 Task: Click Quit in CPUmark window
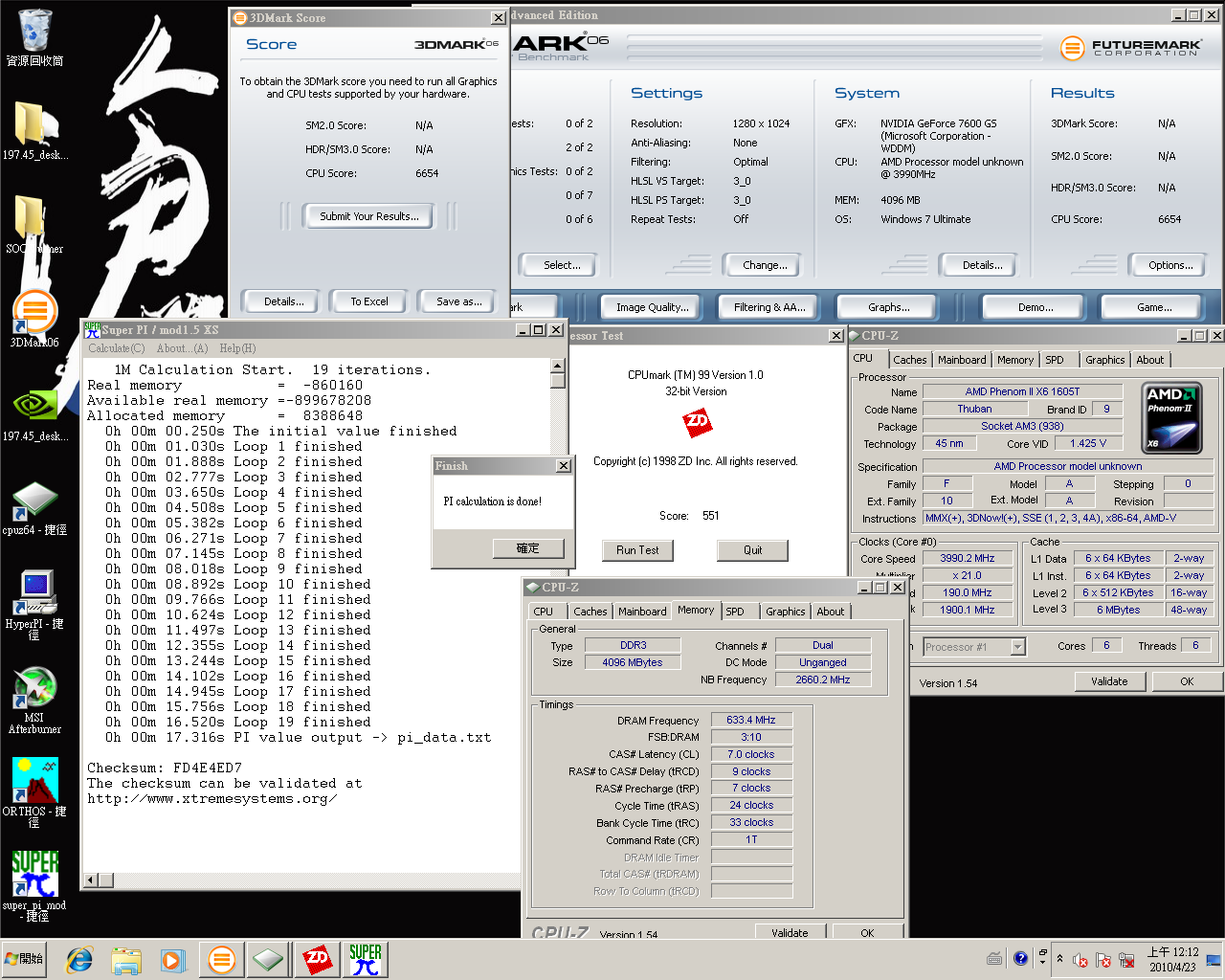pyautogui.click(x=752, y=550)
